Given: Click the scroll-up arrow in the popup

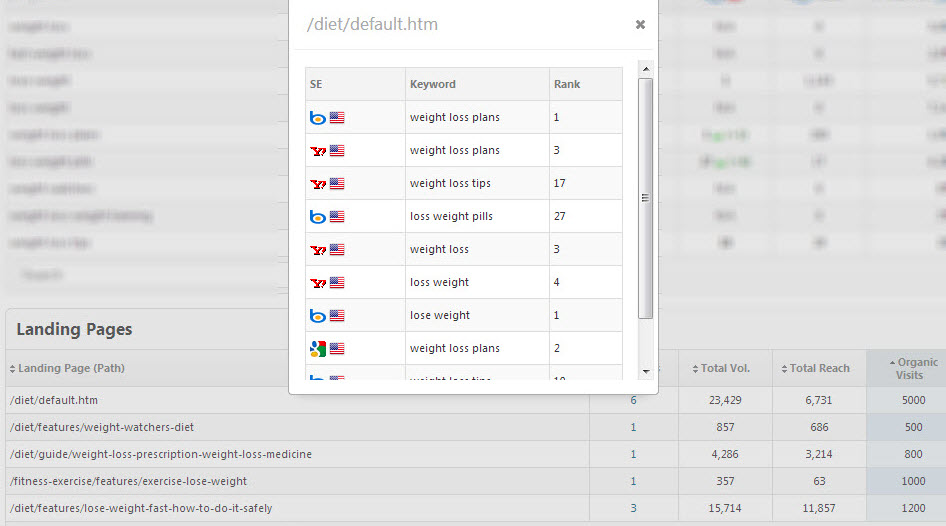Looking at the screenshot, I should (x=645, y=70).
